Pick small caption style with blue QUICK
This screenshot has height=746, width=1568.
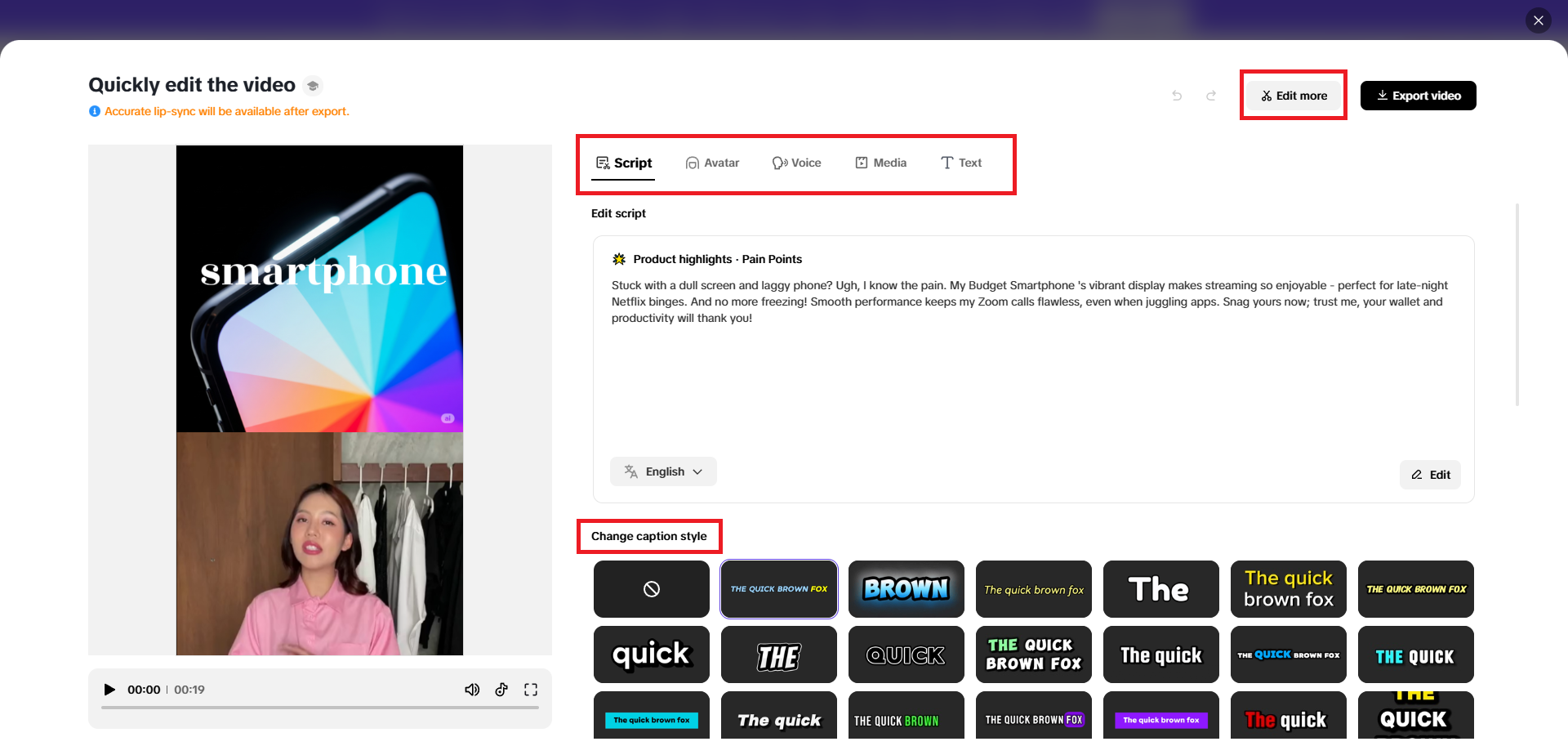(x=1289, y=654)
